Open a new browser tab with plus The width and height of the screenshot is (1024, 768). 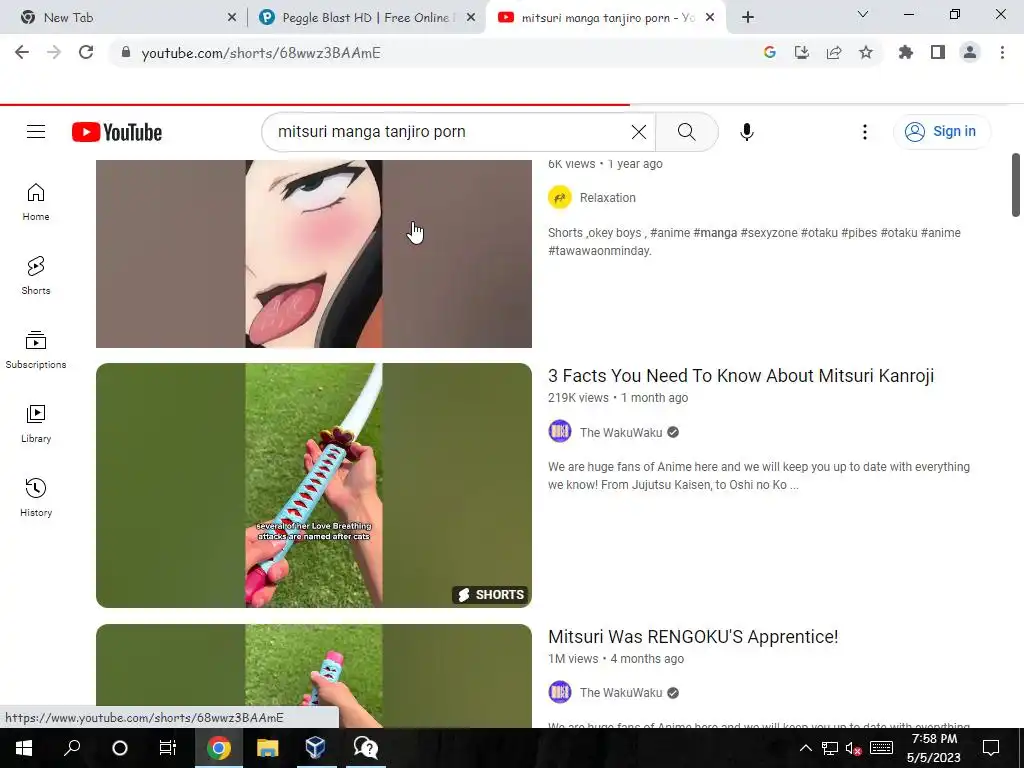coord(748,18)
